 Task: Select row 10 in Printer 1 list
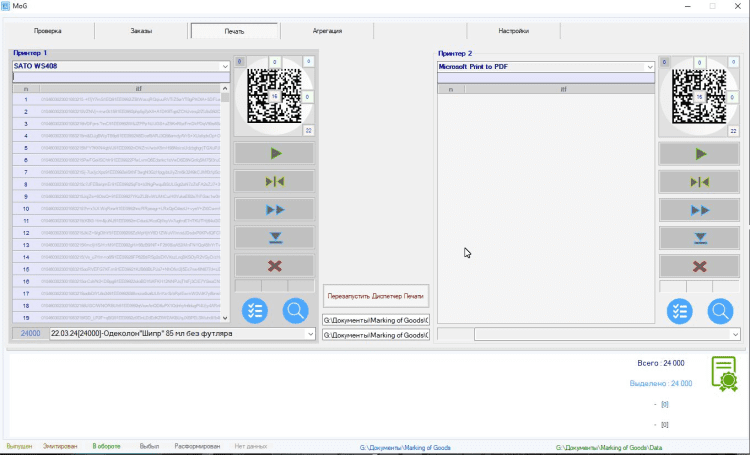click(x=120, y=209)
